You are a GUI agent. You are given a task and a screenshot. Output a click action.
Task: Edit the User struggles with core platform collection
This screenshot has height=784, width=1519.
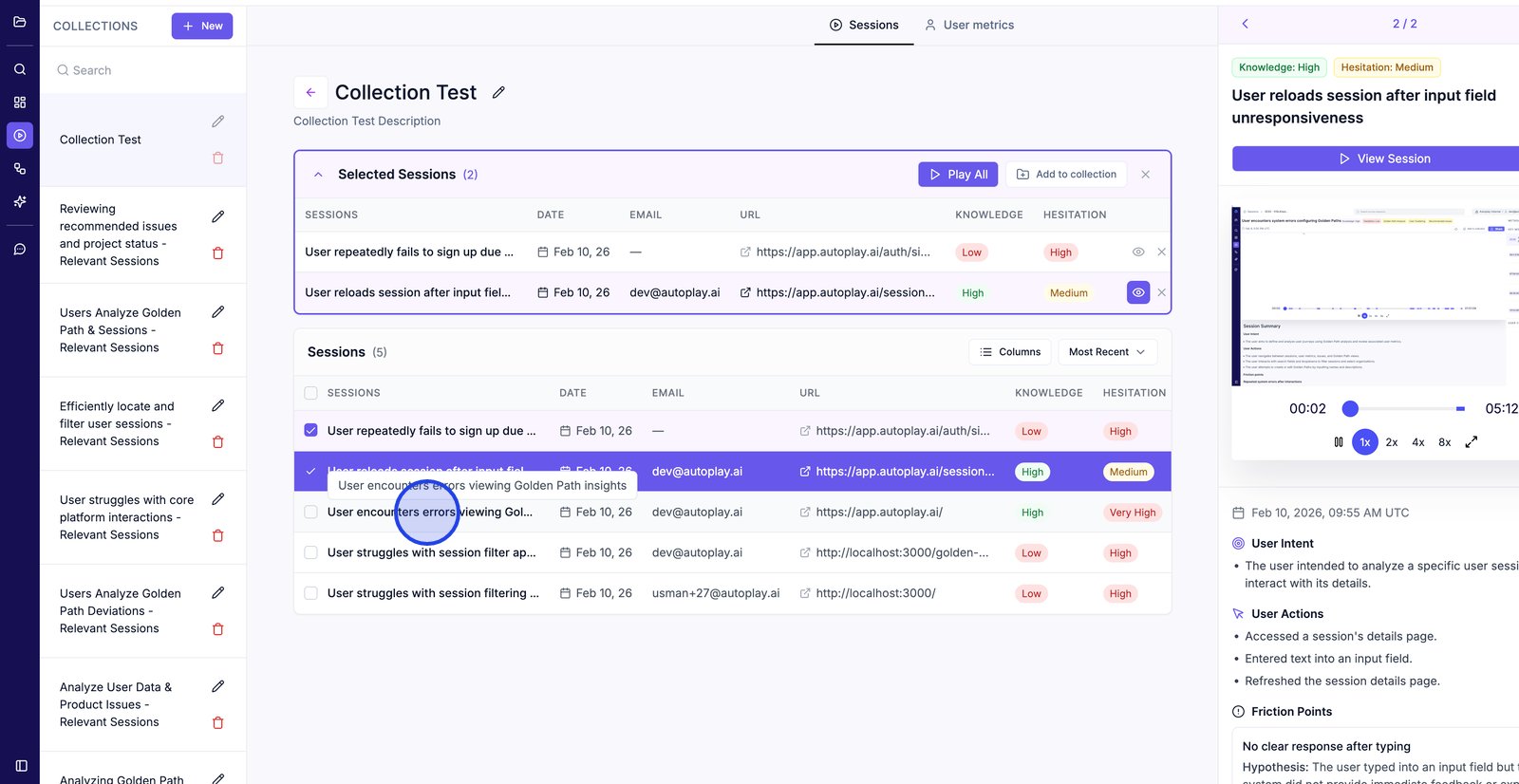coord(218,499)
